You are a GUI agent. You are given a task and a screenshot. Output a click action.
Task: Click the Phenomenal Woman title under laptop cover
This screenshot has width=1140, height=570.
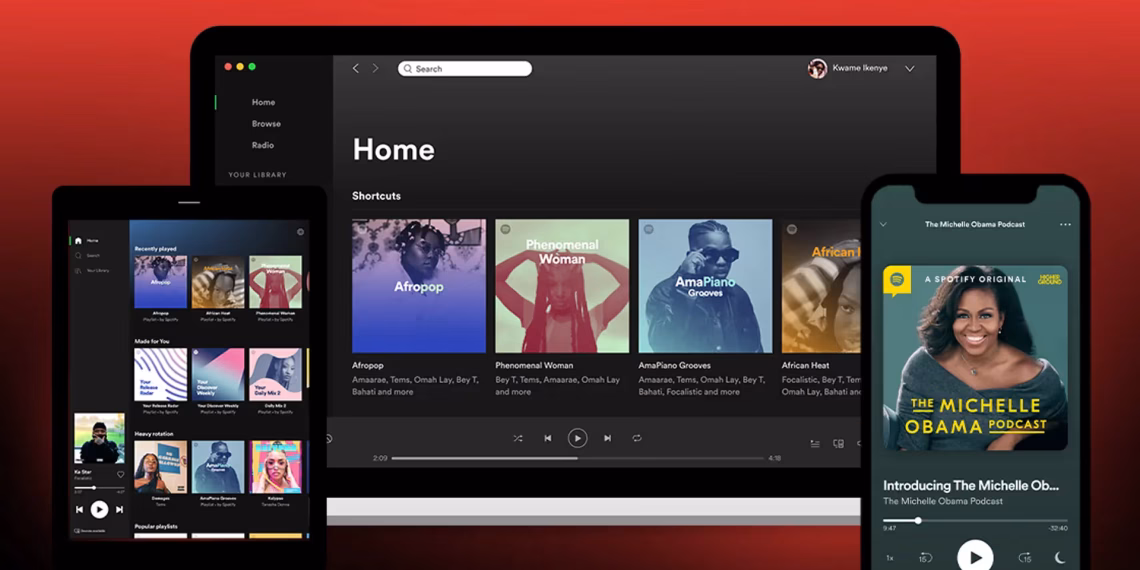tap(534, 366)
